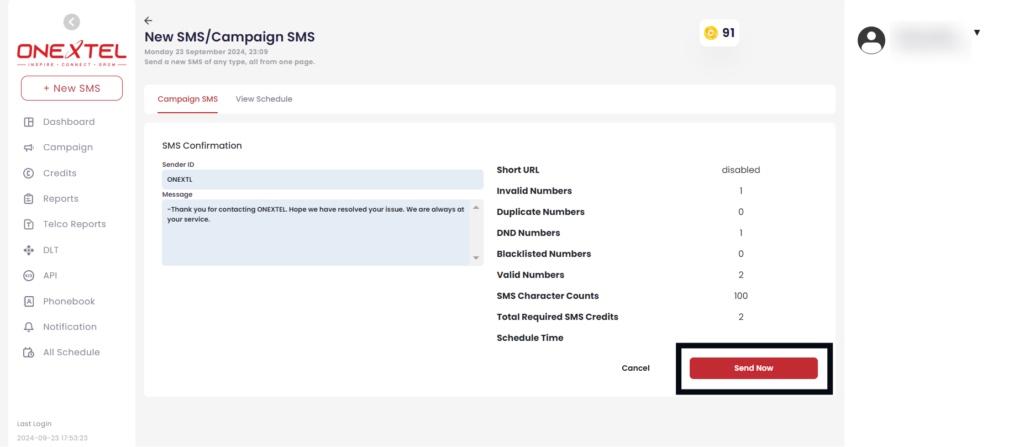Click the message scrollbar up arrow

pyautogui.click(x=476, y=208)
